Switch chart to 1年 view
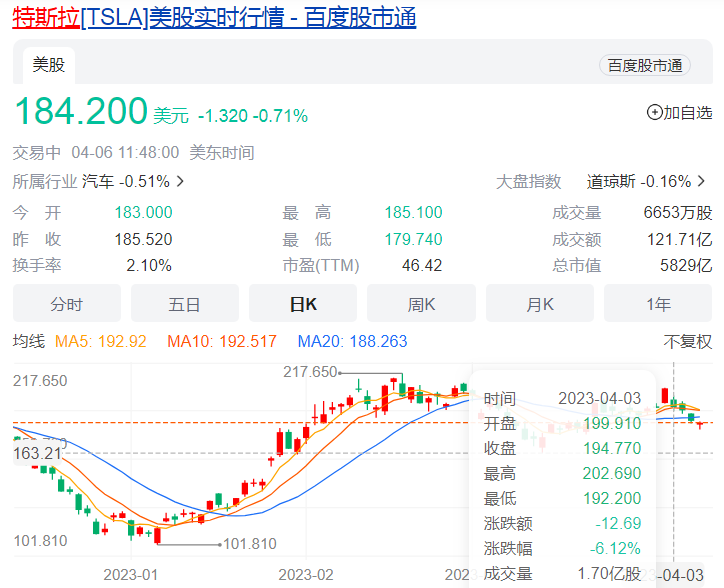Image resolution: width=724 pixels, height=588 pixels. pyautogui.click(x=658, y=304)
